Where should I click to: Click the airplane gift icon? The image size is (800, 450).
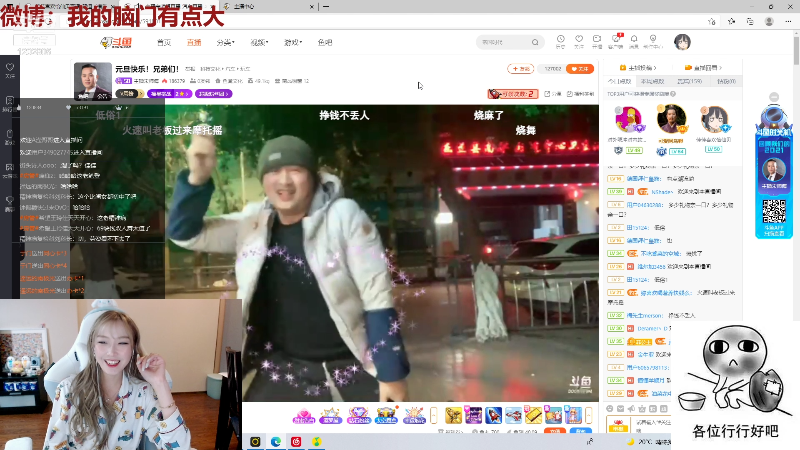[513, 415]
